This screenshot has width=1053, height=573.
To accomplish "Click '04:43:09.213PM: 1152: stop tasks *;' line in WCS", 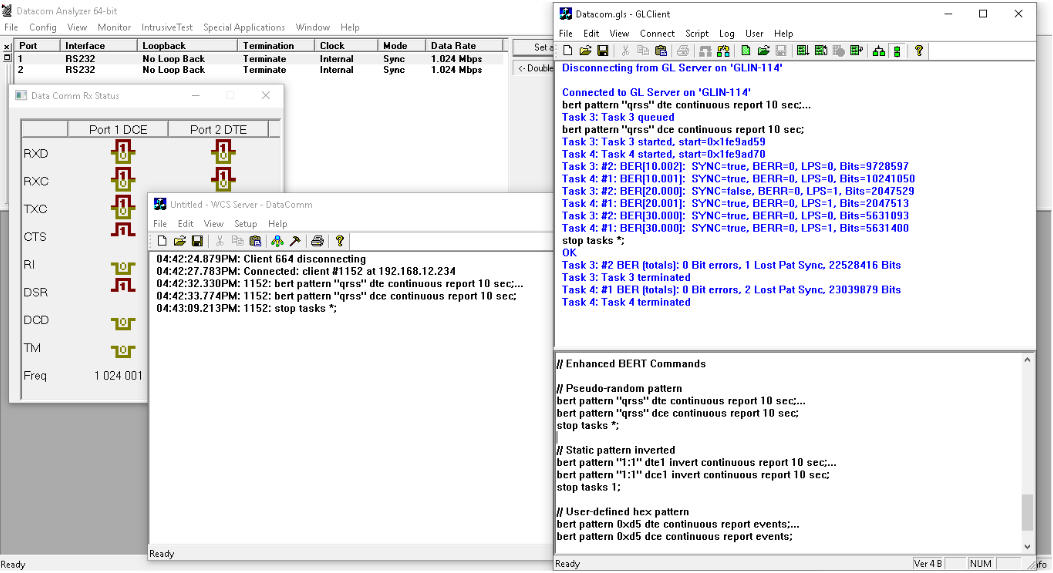I will [246, 308].
